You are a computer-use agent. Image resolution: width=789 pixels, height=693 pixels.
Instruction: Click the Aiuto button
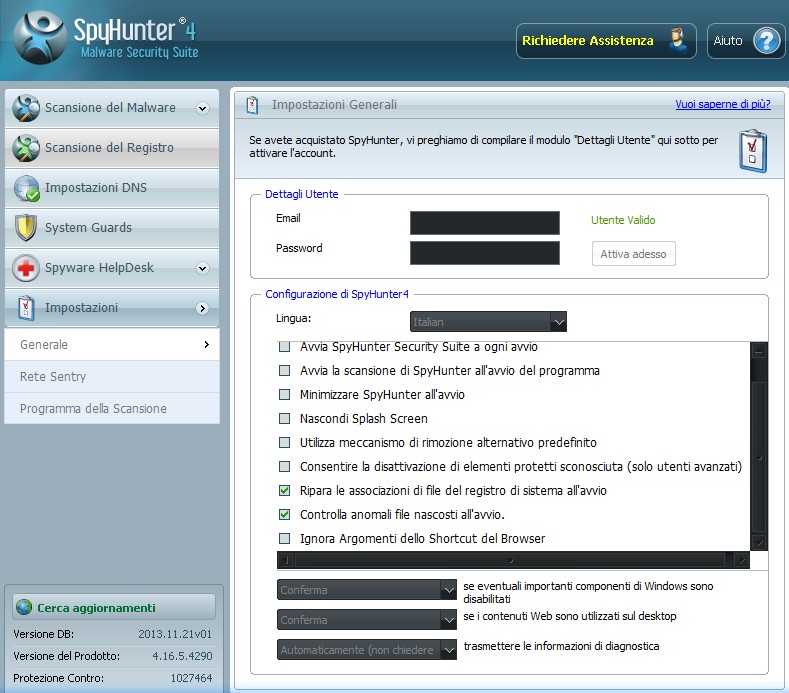tap(746, 41)
